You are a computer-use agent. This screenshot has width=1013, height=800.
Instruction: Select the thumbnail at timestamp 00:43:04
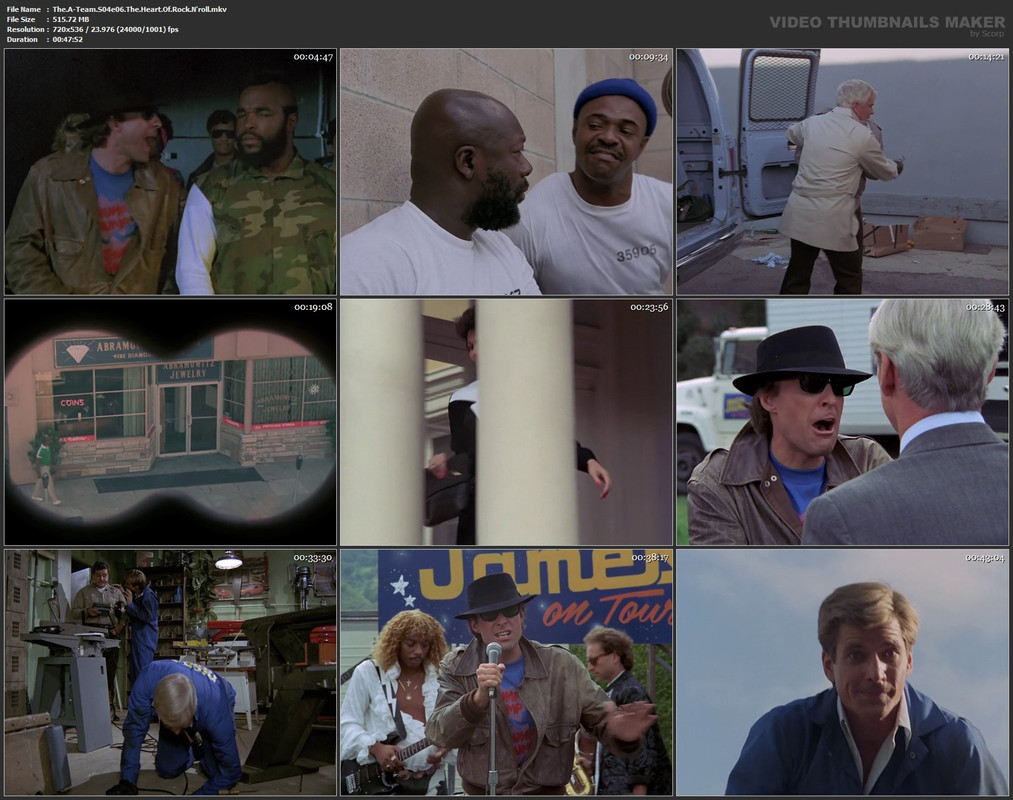(x=842, y=673)
